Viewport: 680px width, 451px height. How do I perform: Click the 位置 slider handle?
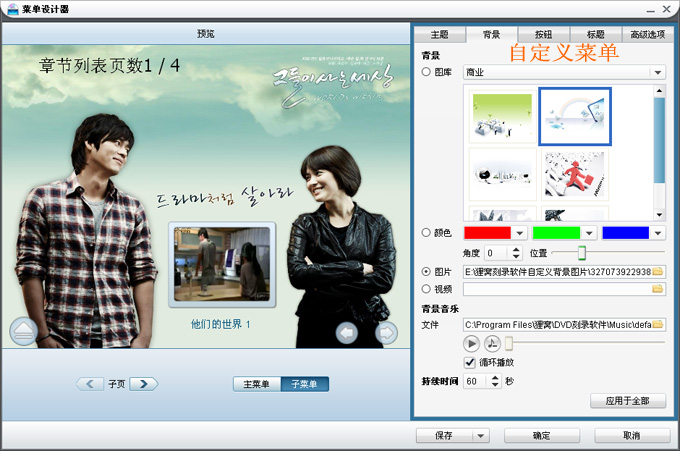(x=582, y=252)
